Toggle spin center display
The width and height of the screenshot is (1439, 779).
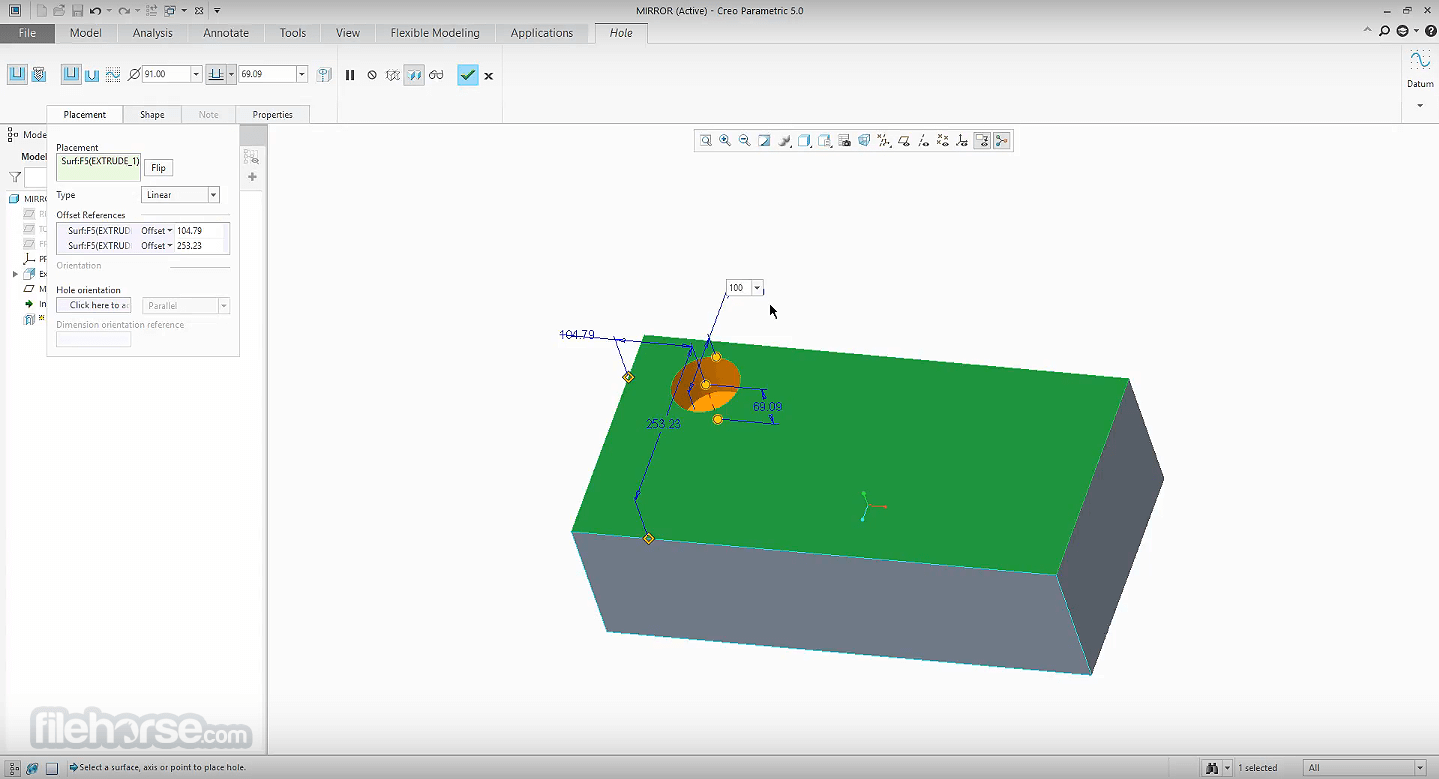pyautogui.click(x=1002, y=141)
